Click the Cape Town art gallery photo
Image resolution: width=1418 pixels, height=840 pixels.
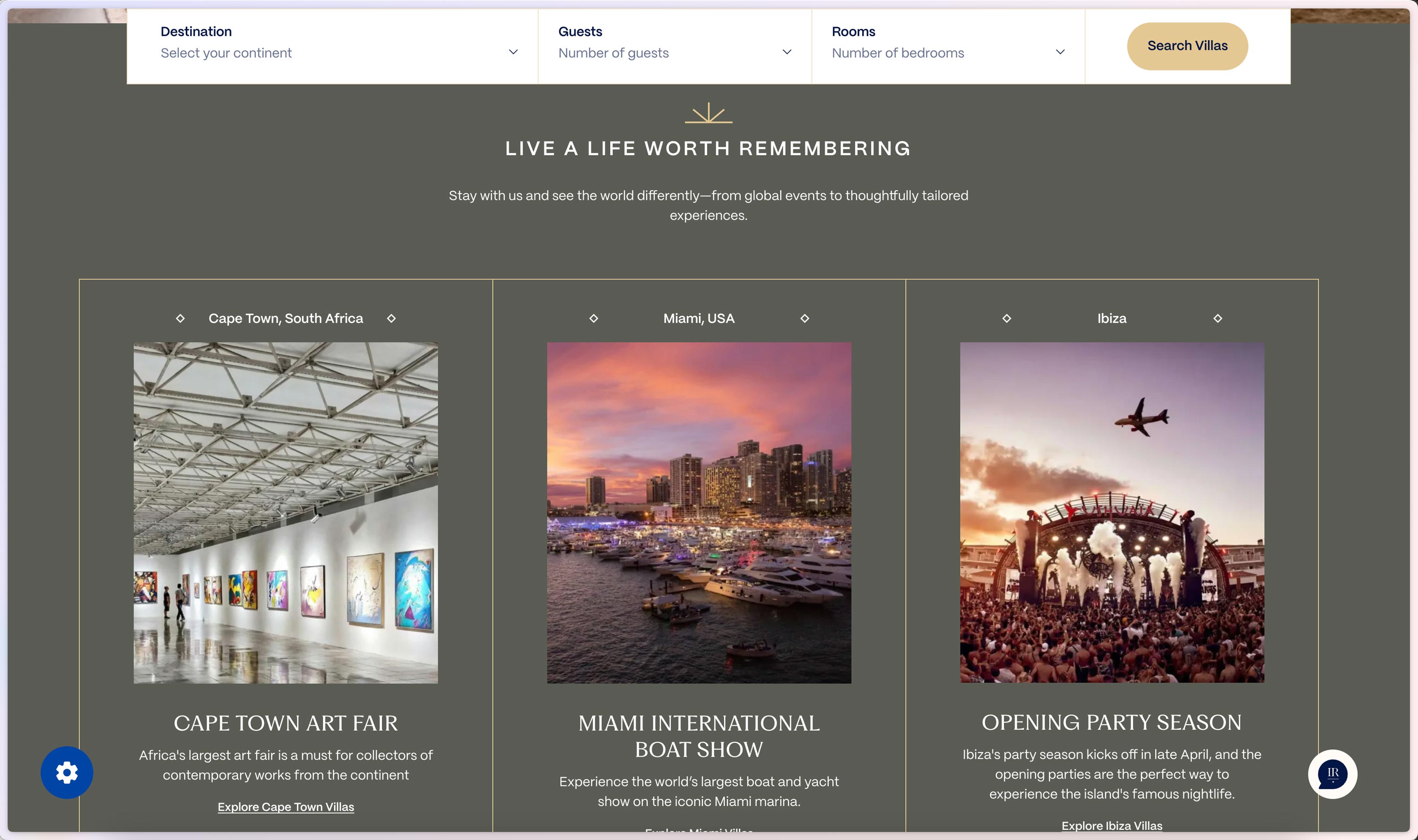pos(286,512)
